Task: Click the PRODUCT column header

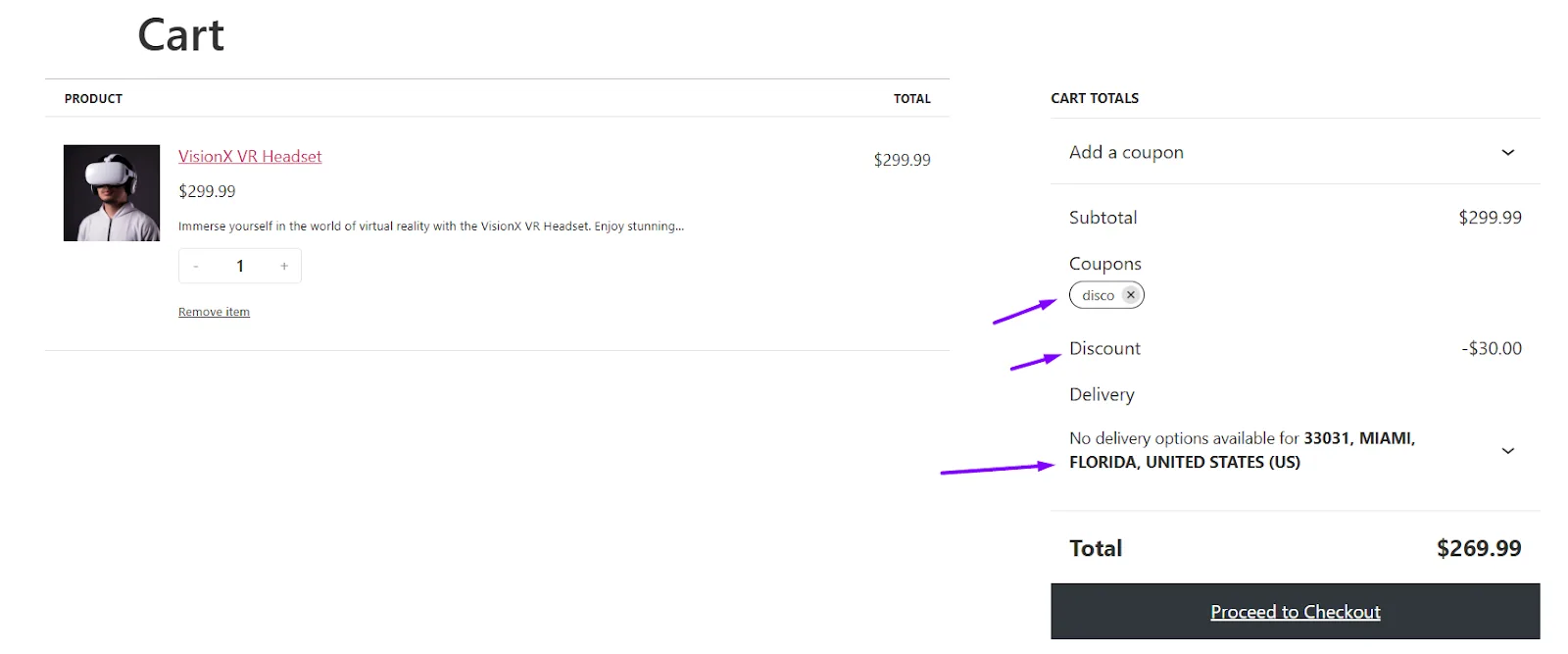Action: click(x=93, y=99)
